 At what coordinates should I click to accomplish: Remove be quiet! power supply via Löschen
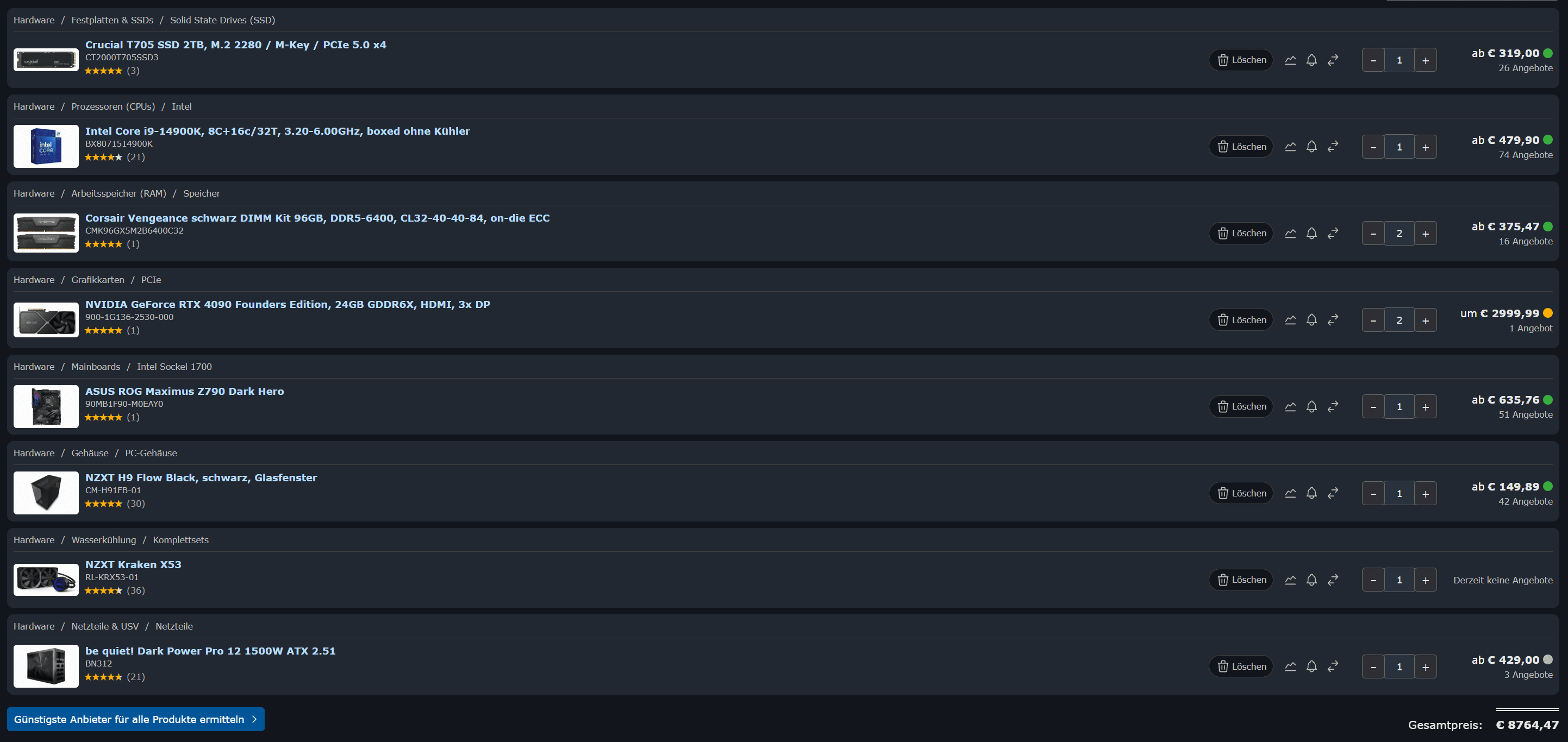(1241, 666)
